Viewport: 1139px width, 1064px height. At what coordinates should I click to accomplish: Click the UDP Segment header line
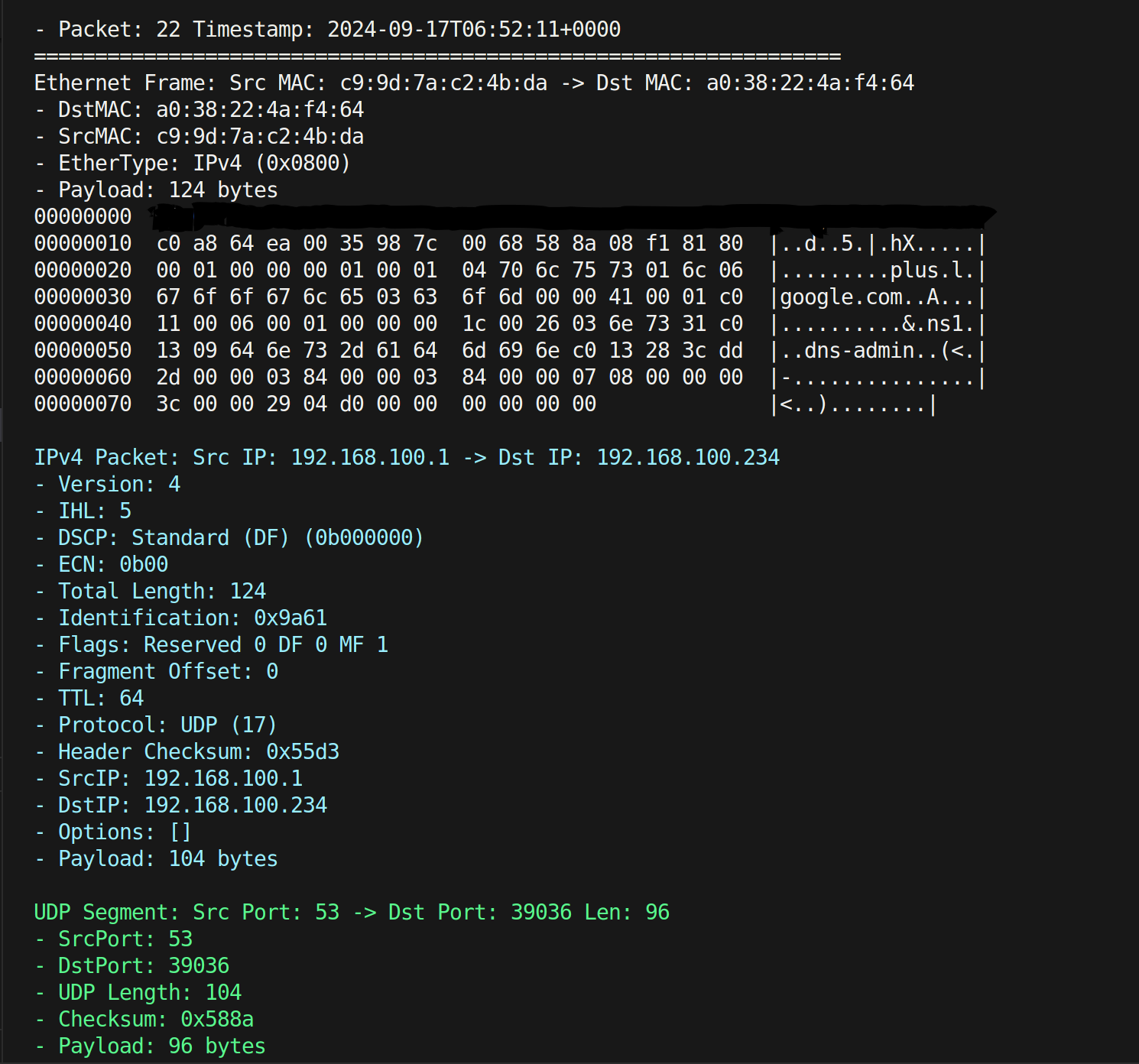click(352, 913)
